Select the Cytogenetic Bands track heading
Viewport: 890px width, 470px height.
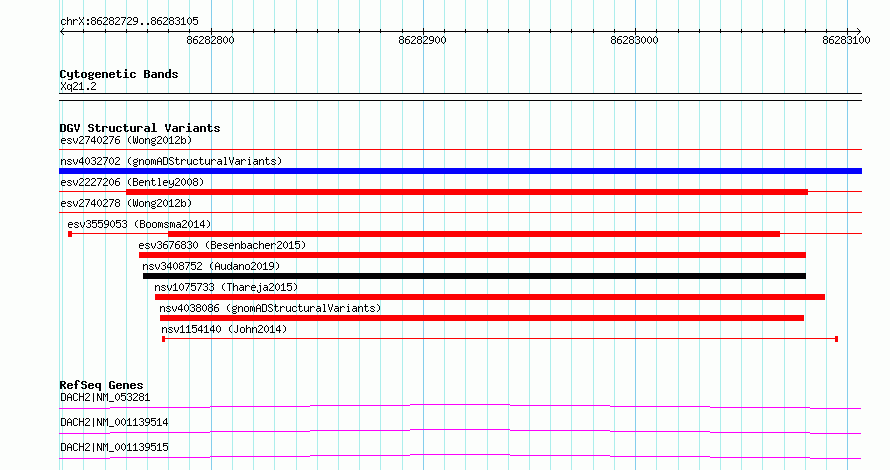pos(119,74)
